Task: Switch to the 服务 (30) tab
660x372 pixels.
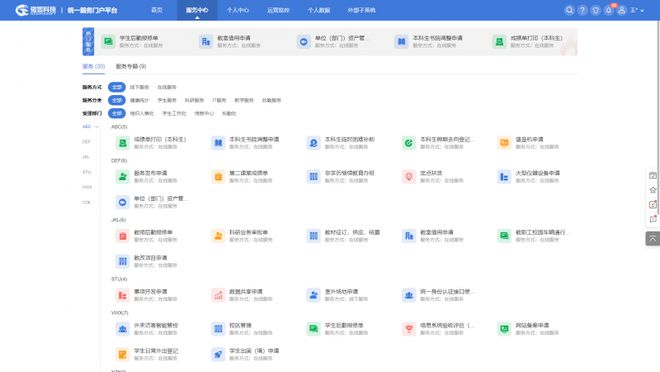Action: coord(93,66)
